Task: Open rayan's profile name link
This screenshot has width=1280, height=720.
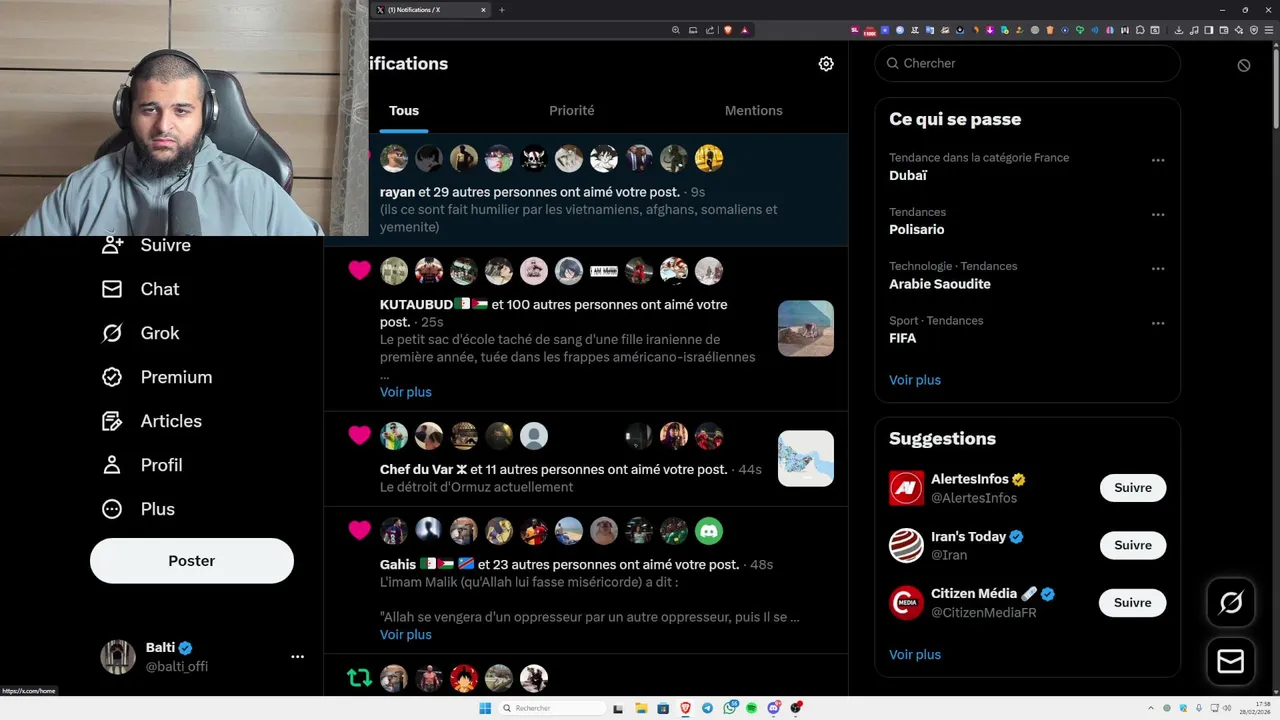Action: coord(397,192)
